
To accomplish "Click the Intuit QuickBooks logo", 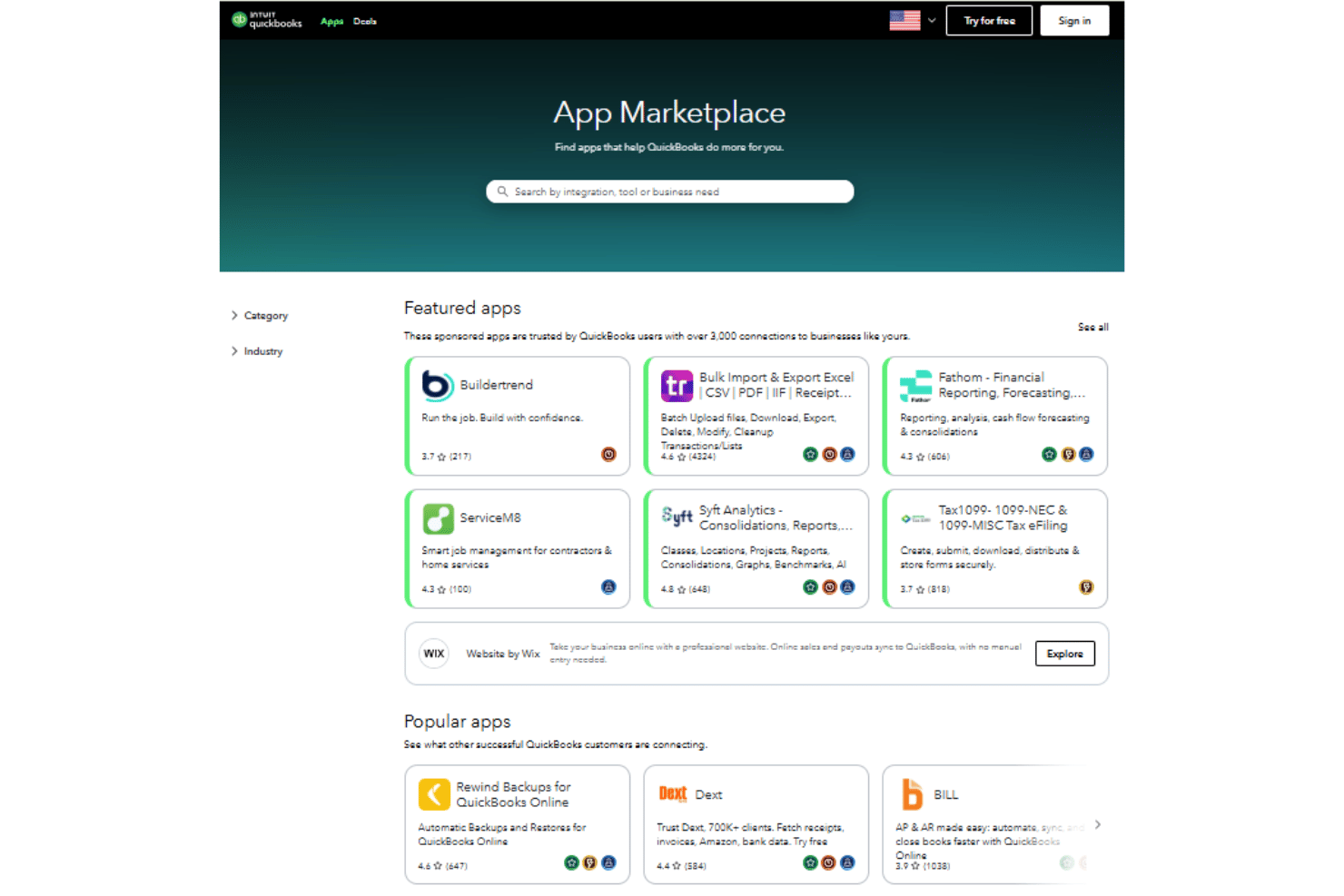I will pos(266,20).
